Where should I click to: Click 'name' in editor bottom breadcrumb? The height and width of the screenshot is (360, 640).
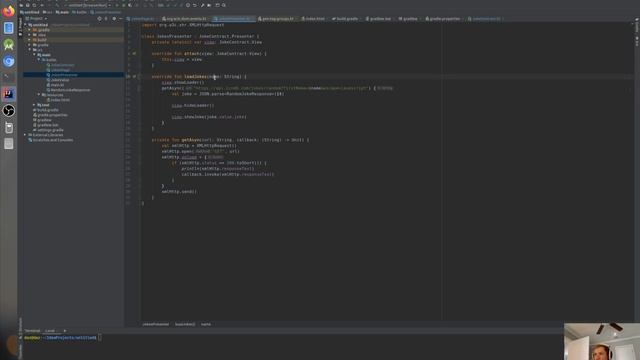click(x=206, y=324)
